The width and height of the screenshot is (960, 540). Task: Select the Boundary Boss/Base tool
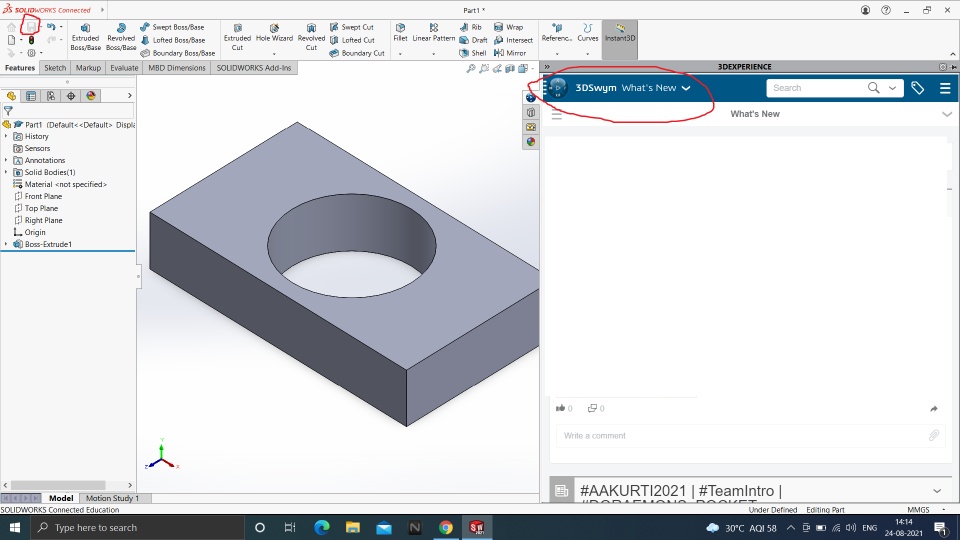tap(178, 53)
